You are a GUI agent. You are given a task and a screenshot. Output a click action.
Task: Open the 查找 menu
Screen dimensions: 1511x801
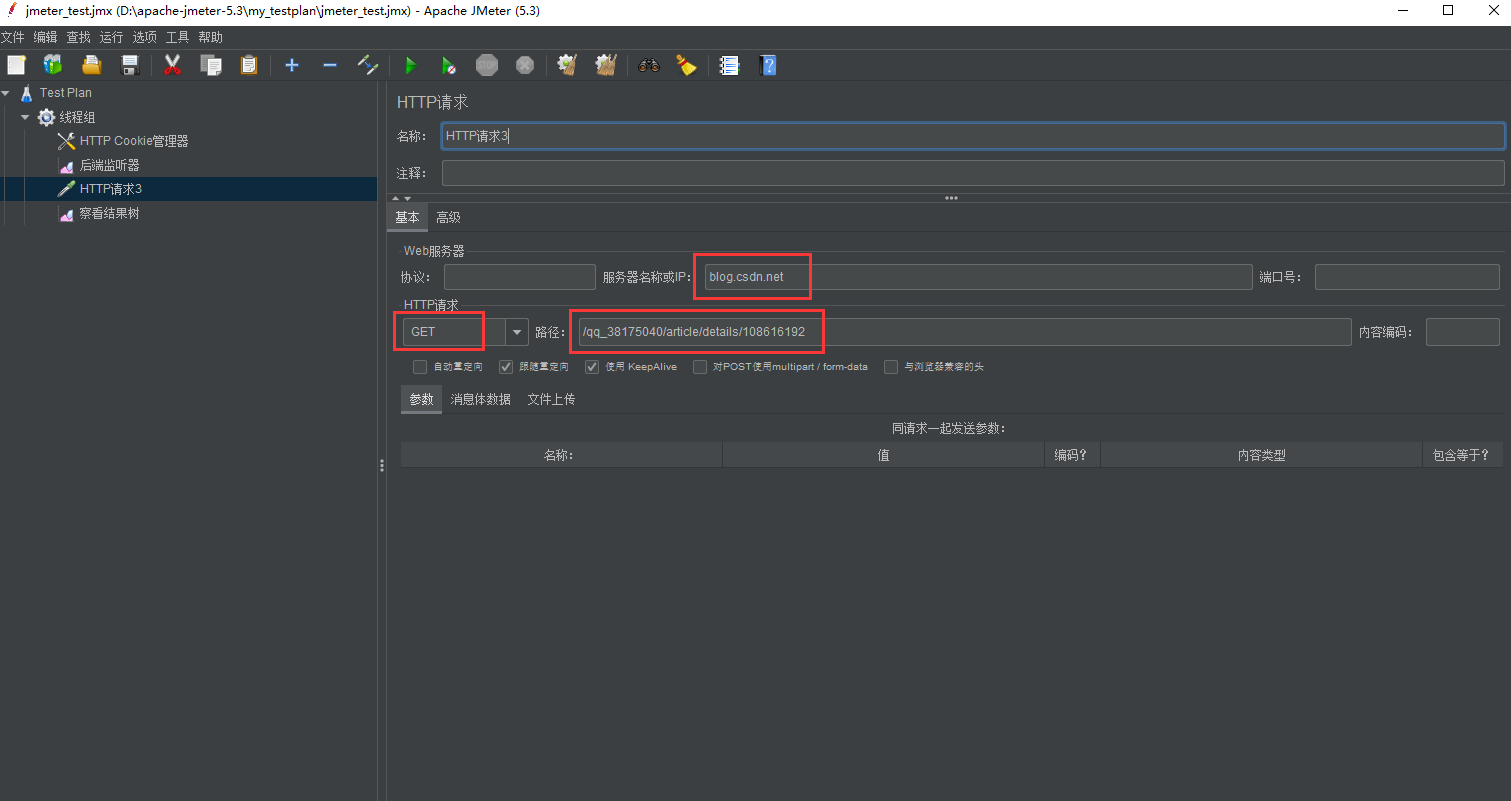point(79,37)
